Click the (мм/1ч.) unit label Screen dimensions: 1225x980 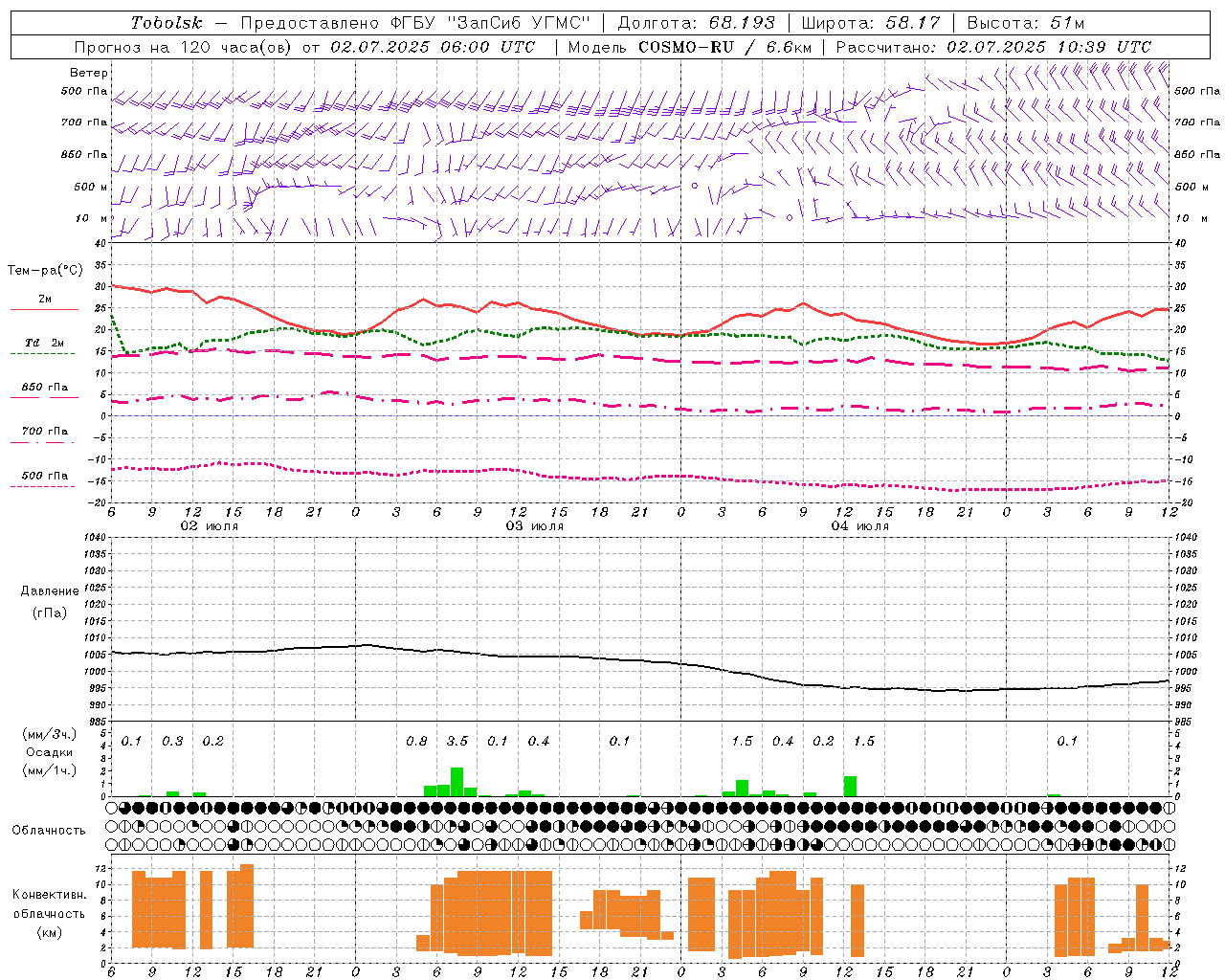50,769
